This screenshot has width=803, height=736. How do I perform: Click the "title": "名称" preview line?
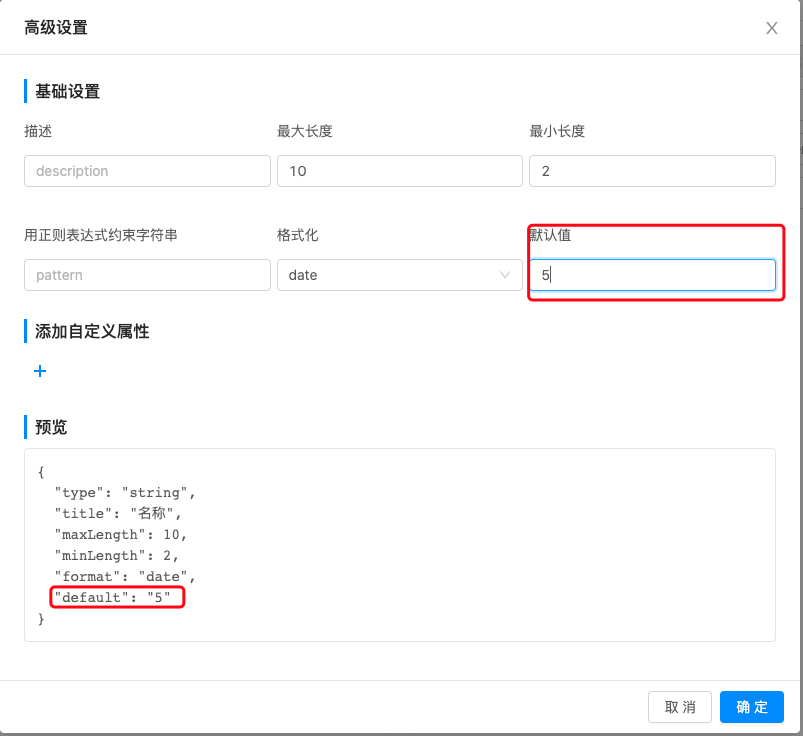coord(118,513)
